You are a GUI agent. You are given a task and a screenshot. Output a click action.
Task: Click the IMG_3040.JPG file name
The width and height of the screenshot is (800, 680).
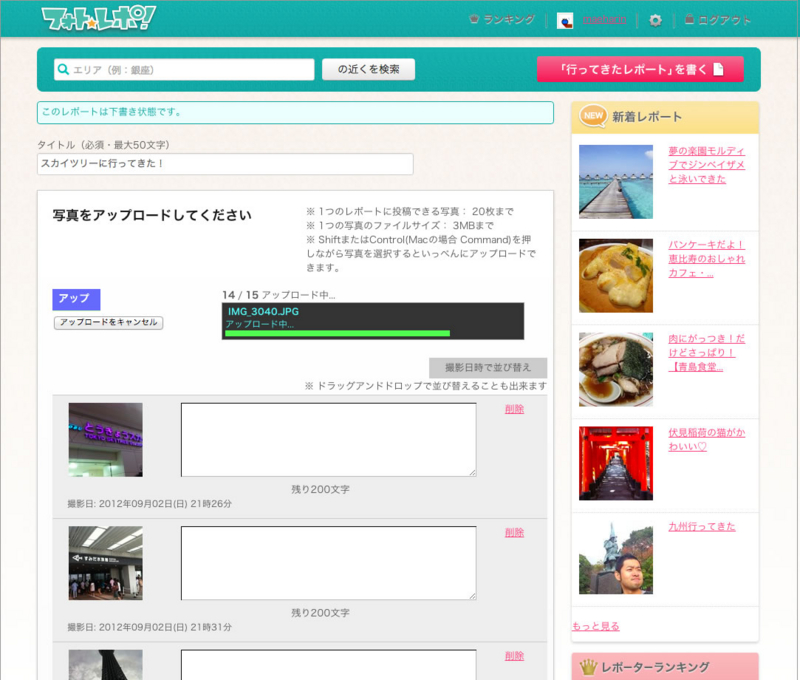263,312
